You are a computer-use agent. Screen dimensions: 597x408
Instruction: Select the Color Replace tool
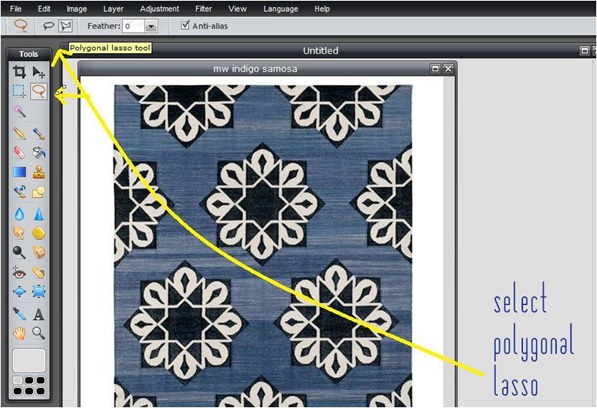click(19, 191)
